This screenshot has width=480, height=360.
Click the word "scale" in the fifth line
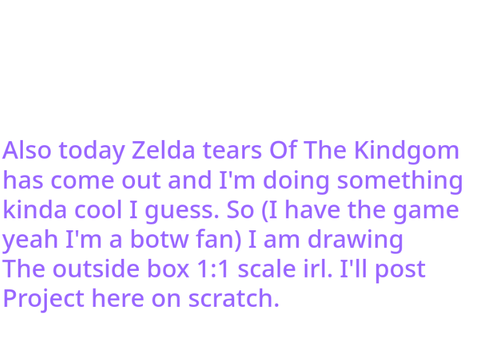click(267, 269)
